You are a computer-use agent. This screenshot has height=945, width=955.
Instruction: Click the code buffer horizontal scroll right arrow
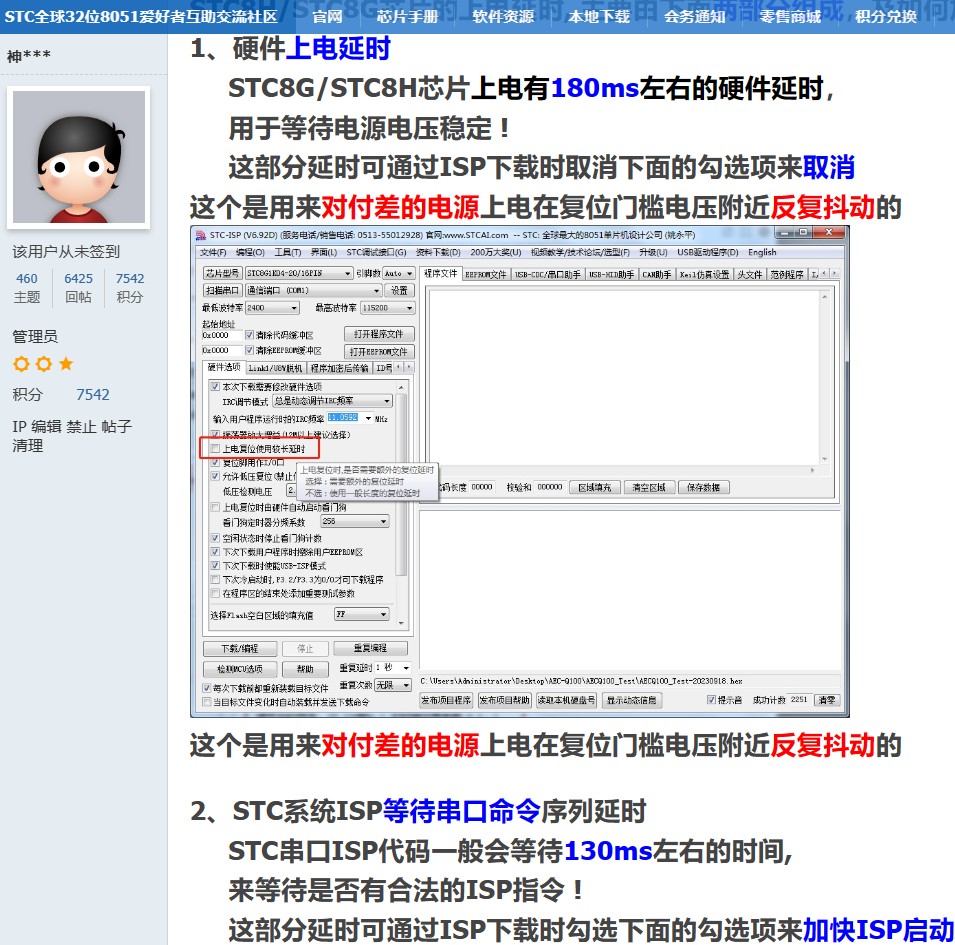point(812,469)
